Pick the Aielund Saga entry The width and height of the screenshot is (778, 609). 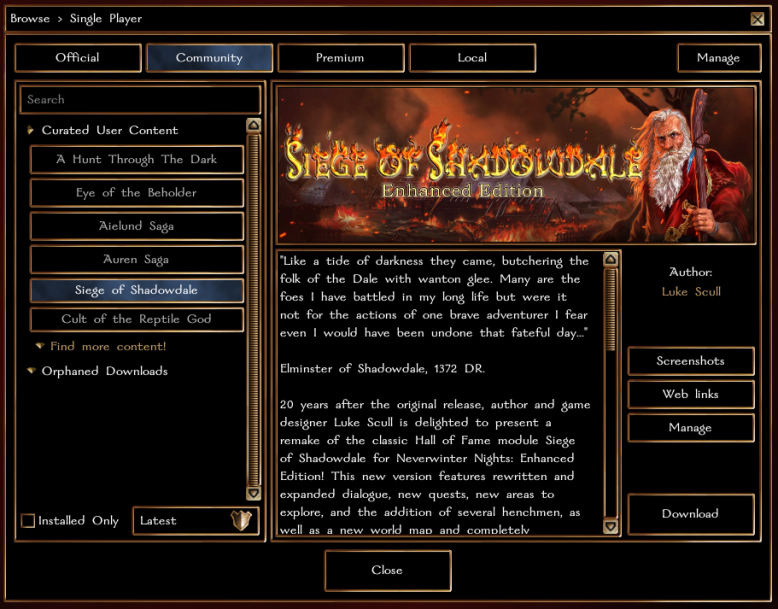point(136,226)
